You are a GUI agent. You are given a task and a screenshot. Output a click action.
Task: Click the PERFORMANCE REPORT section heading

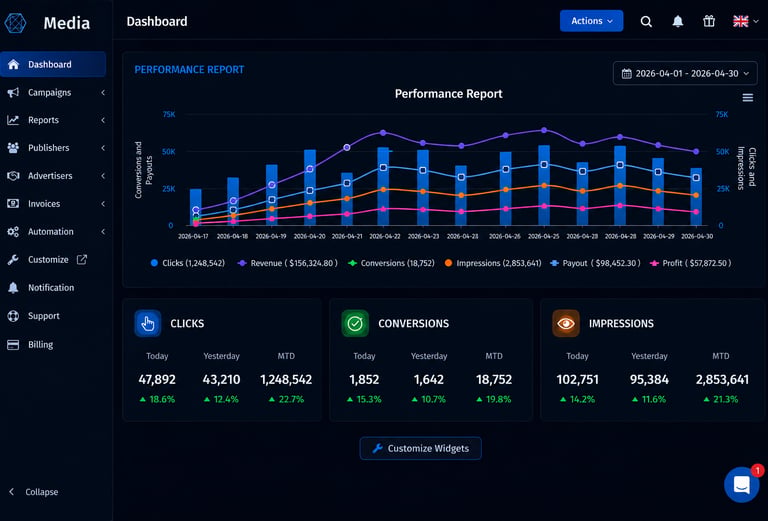click(x=189, y=70)
